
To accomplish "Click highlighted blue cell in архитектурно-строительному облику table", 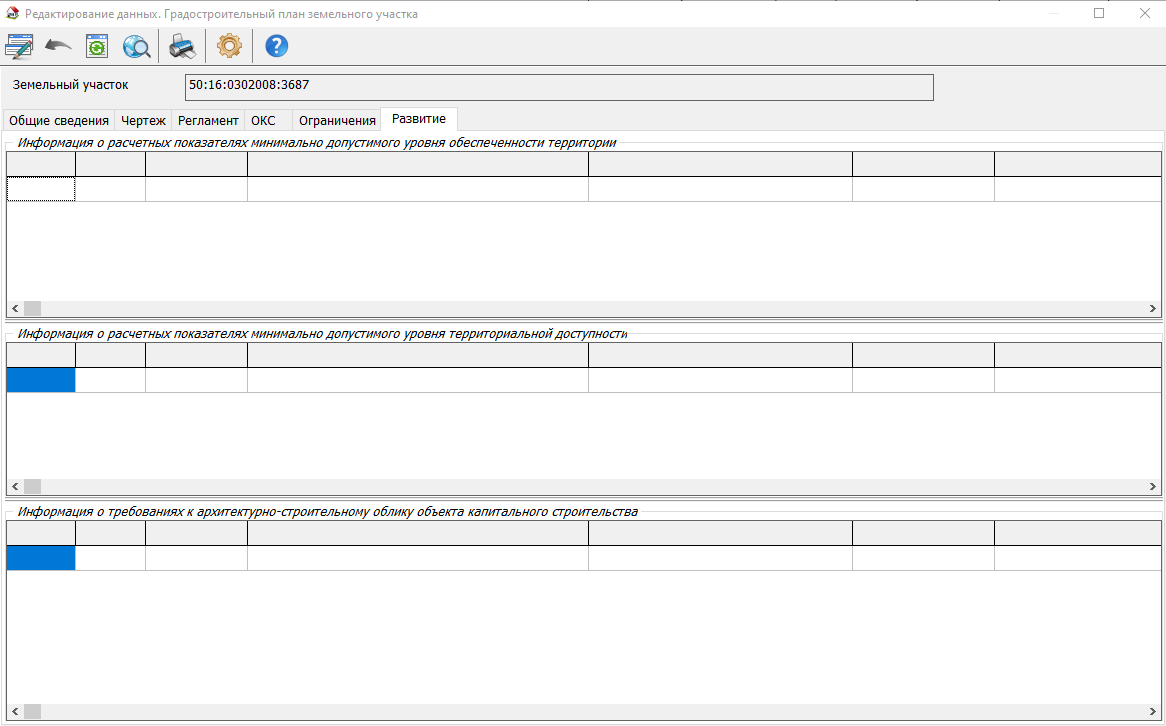I will click(41, 558).
